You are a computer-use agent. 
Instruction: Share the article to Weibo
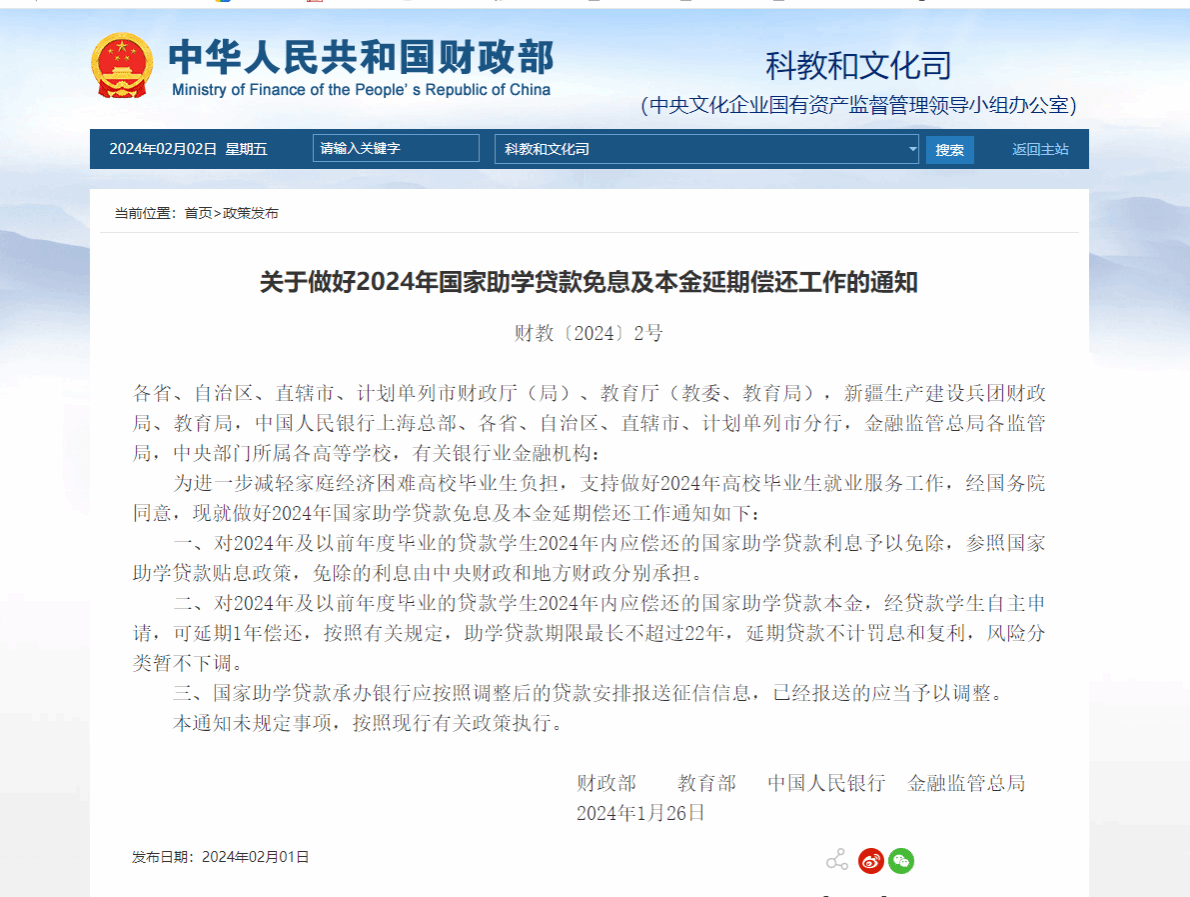[871, 860]
